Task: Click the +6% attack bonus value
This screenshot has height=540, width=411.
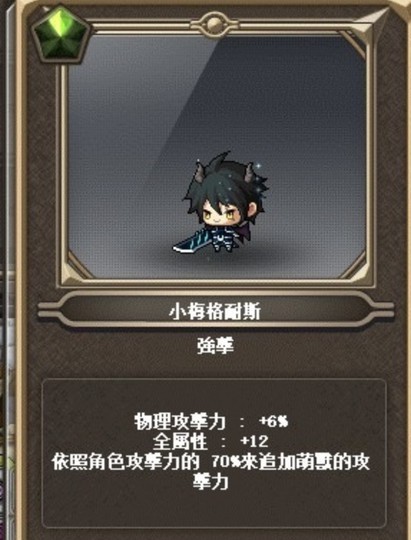Action: 273,422
